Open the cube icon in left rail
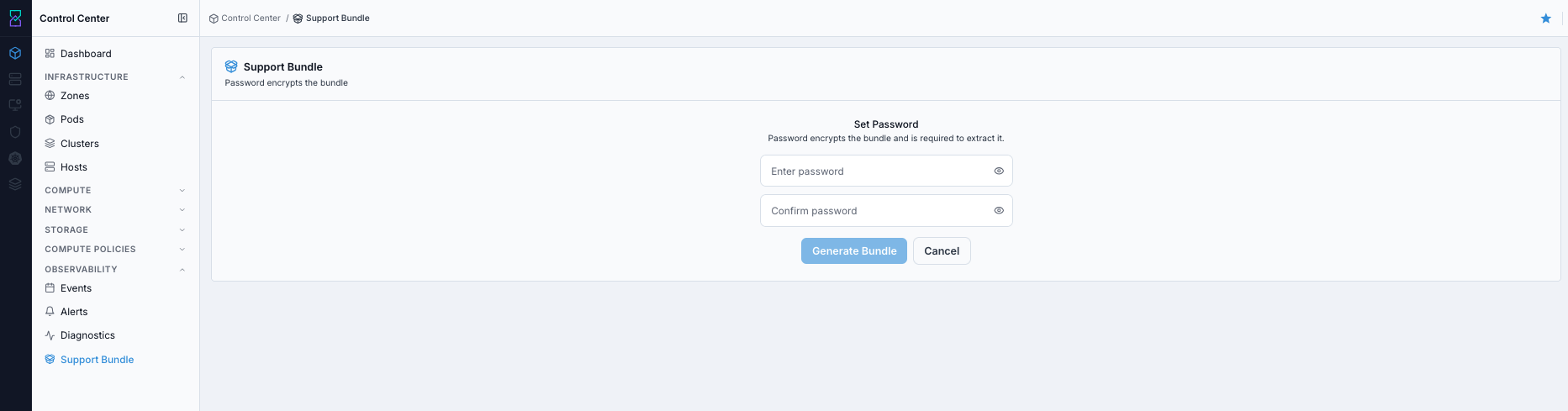1568x411 pixels. (x=15, y=53)
